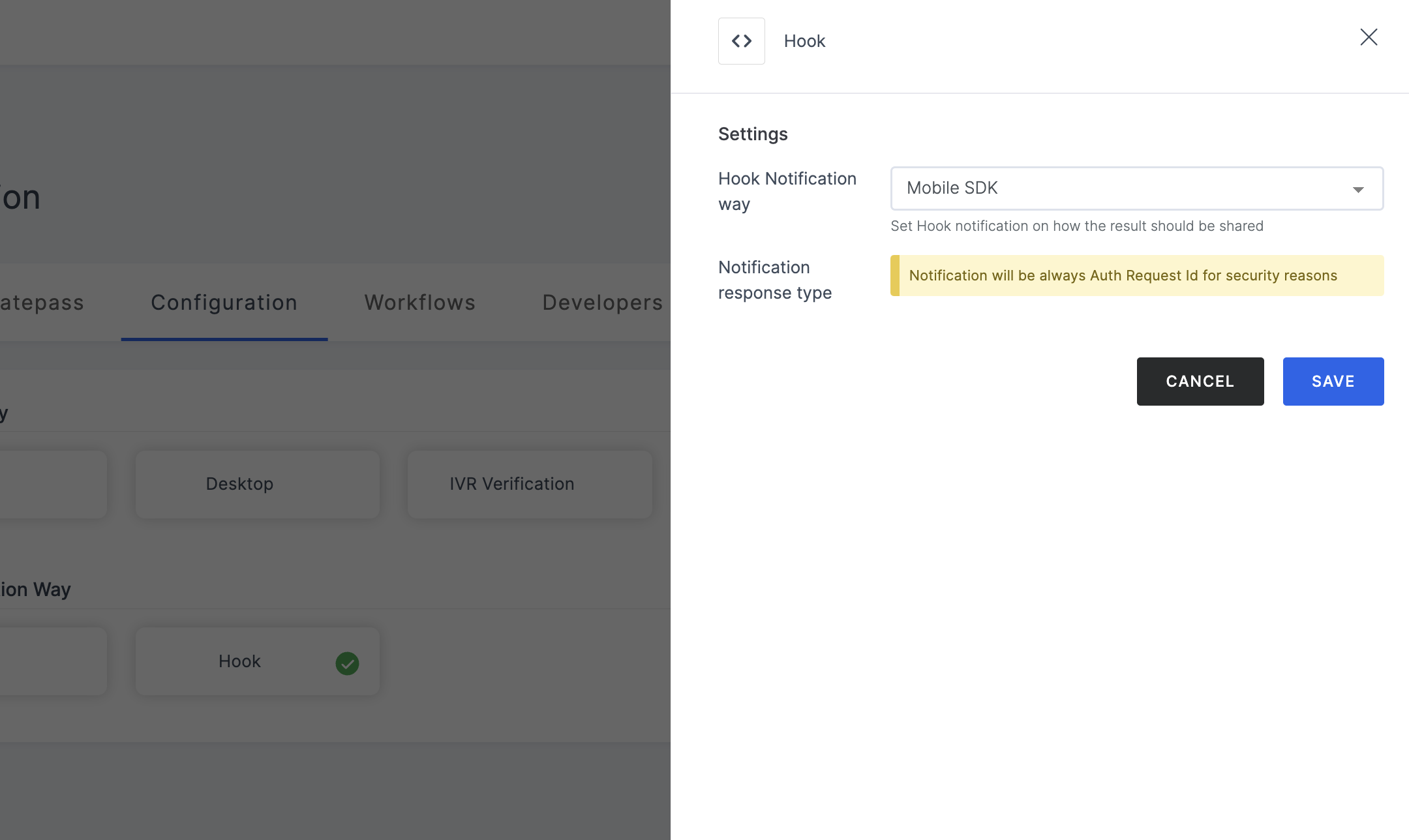Expand the Hook Notification way dropdown
This screenshot has width=1409, height=840.
click(1137, 188)
